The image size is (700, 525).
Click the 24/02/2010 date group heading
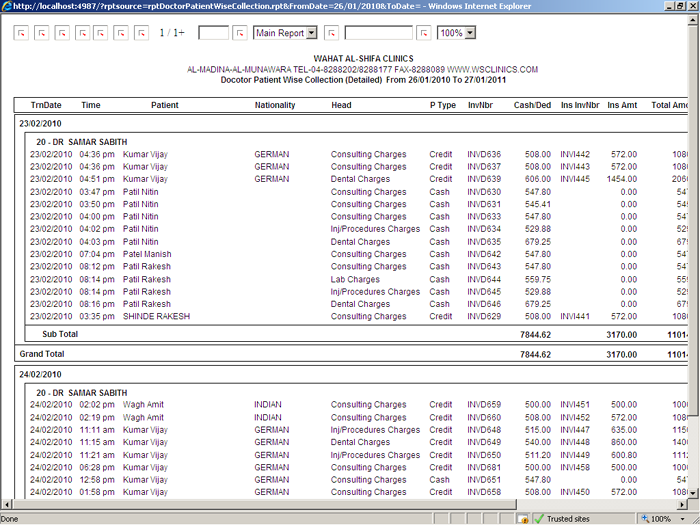pos(40,375)
